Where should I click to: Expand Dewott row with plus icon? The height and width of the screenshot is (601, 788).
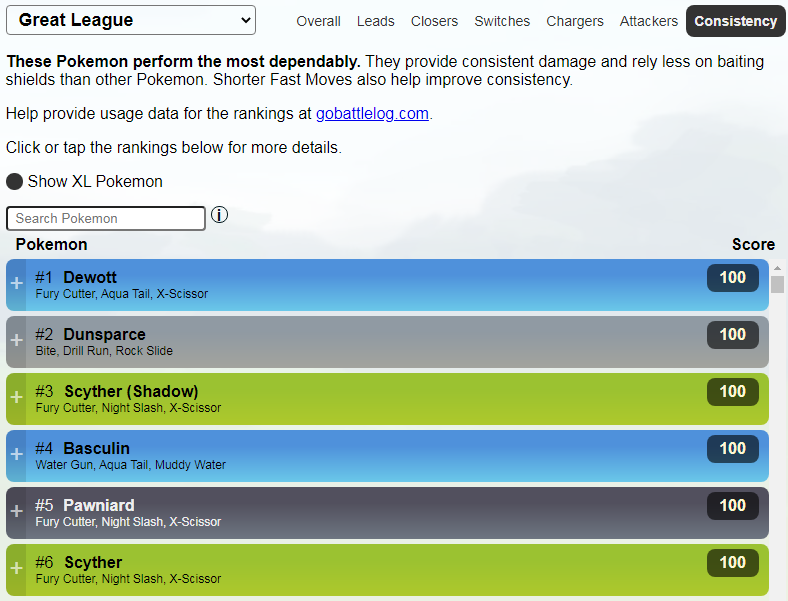click(x=17, y=283)
